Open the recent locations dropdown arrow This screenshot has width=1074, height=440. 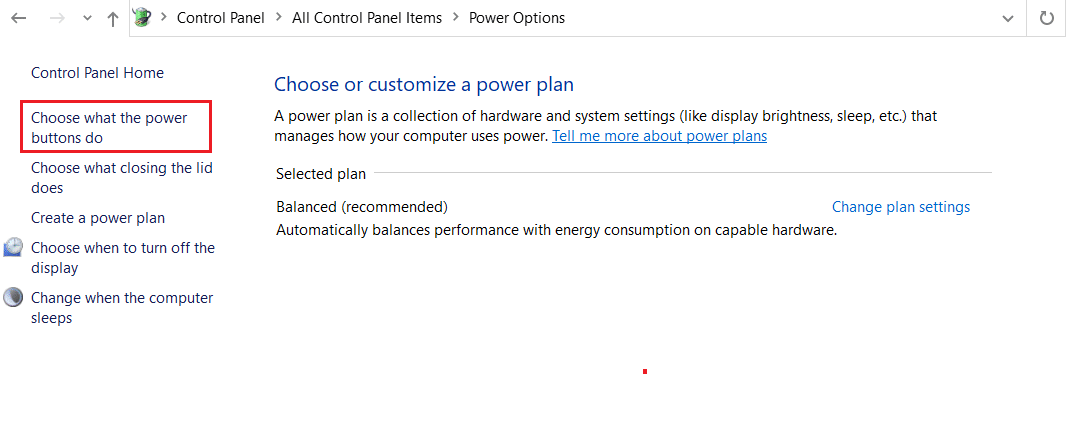click(x=87, y=18)
